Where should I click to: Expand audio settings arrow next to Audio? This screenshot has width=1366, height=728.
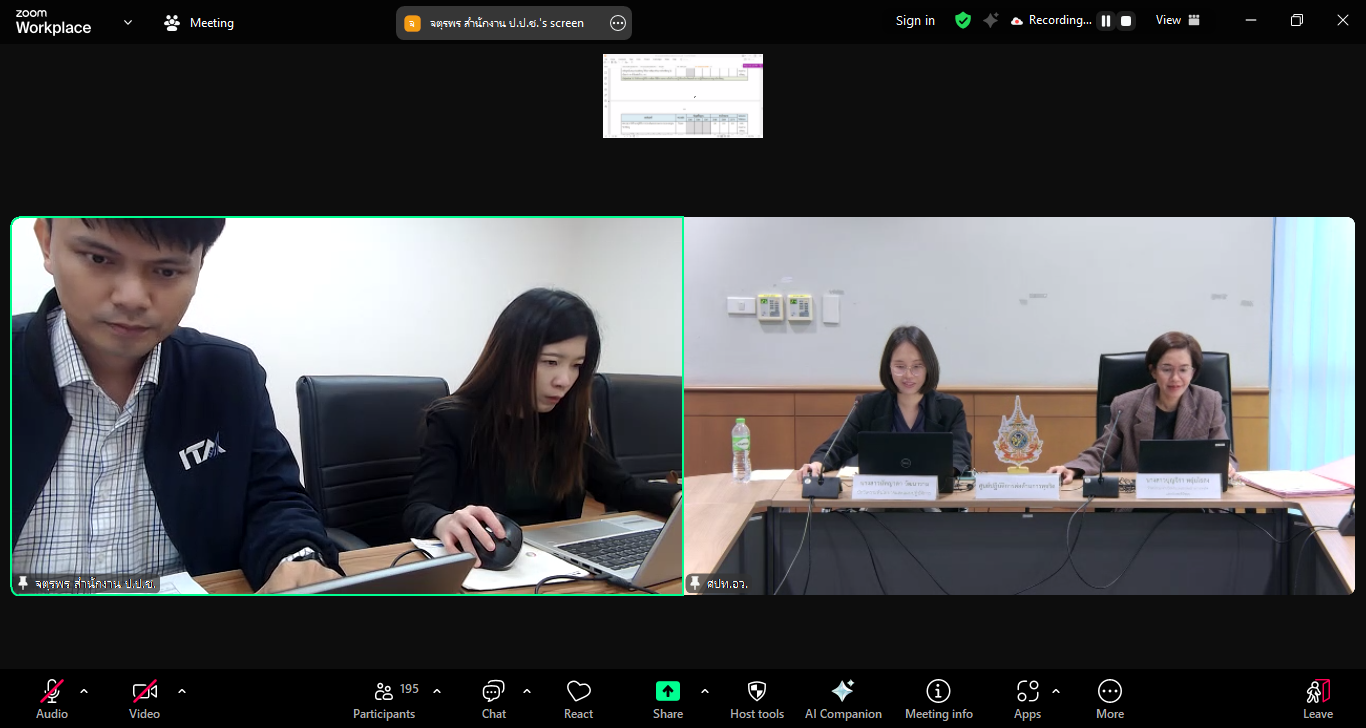[84, 691]
